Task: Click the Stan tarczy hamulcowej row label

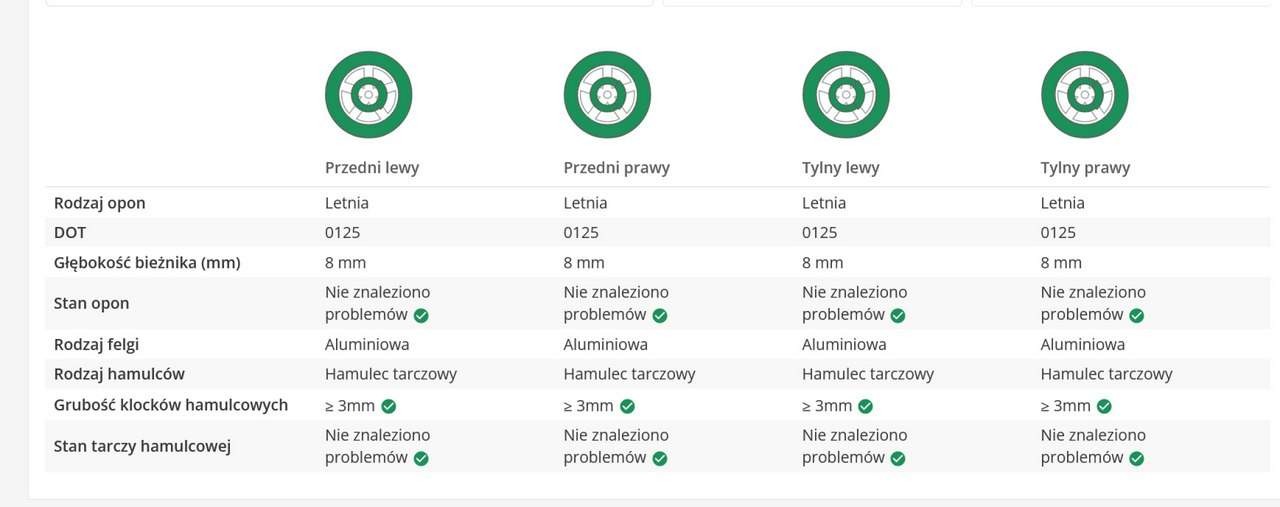Action: pos(142,446)
